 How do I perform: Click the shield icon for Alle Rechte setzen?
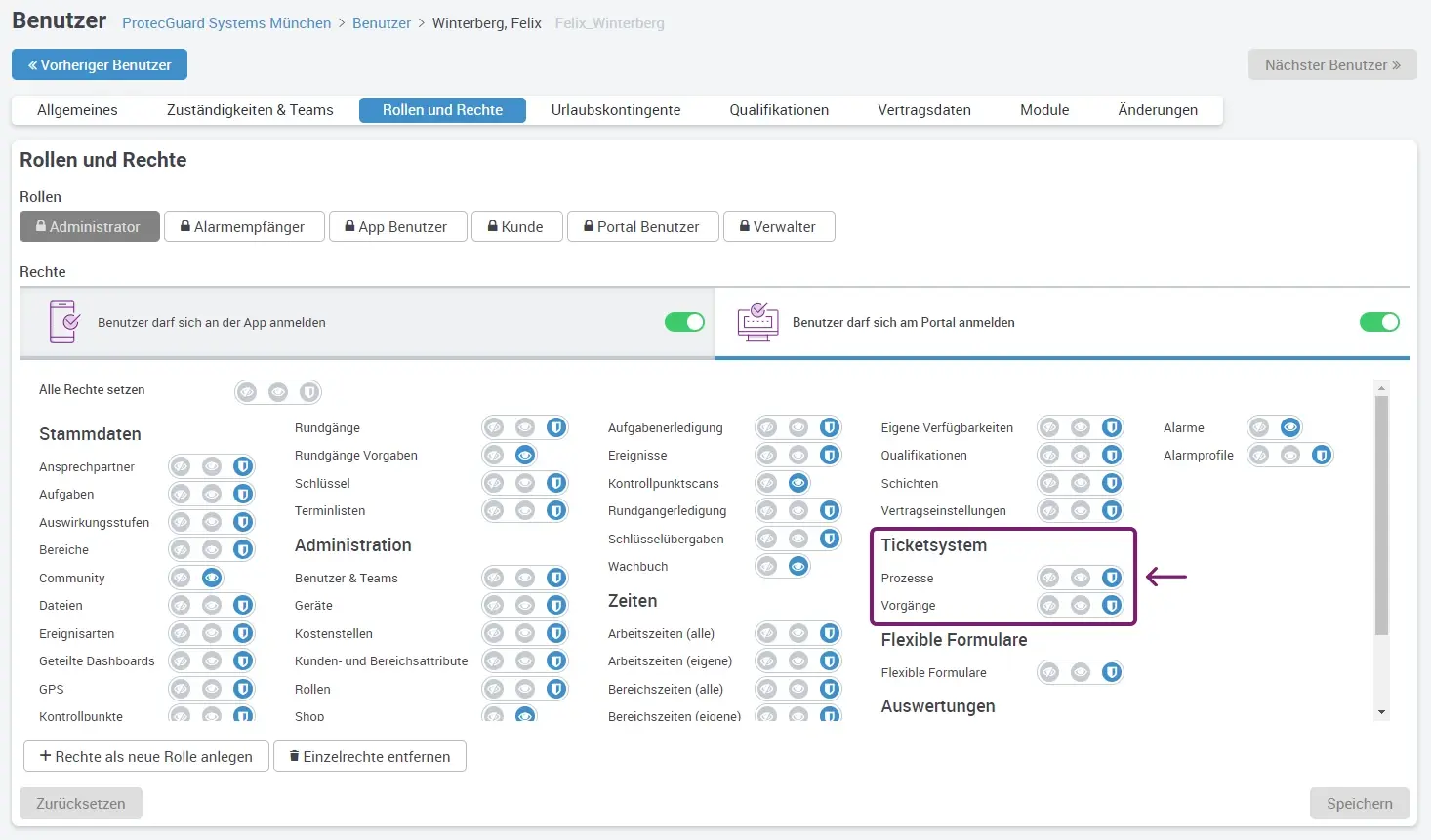click(x=309, y=392)
